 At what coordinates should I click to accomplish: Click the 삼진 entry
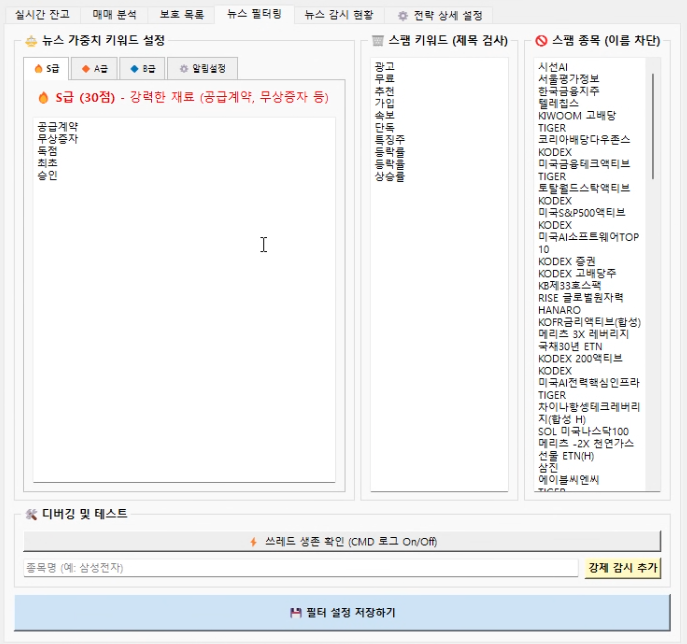548,467
